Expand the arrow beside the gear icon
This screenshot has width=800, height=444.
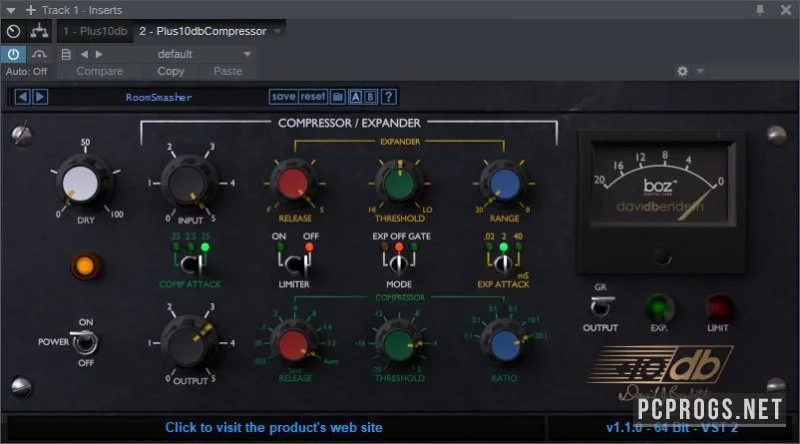pos(700,71)
